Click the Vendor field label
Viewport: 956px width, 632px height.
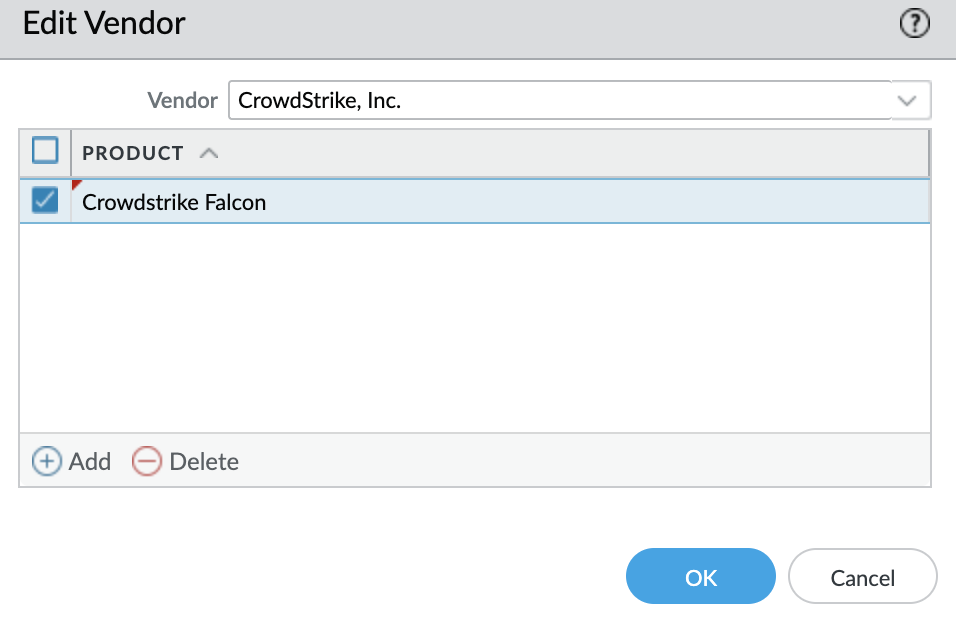tap(182, 100)
